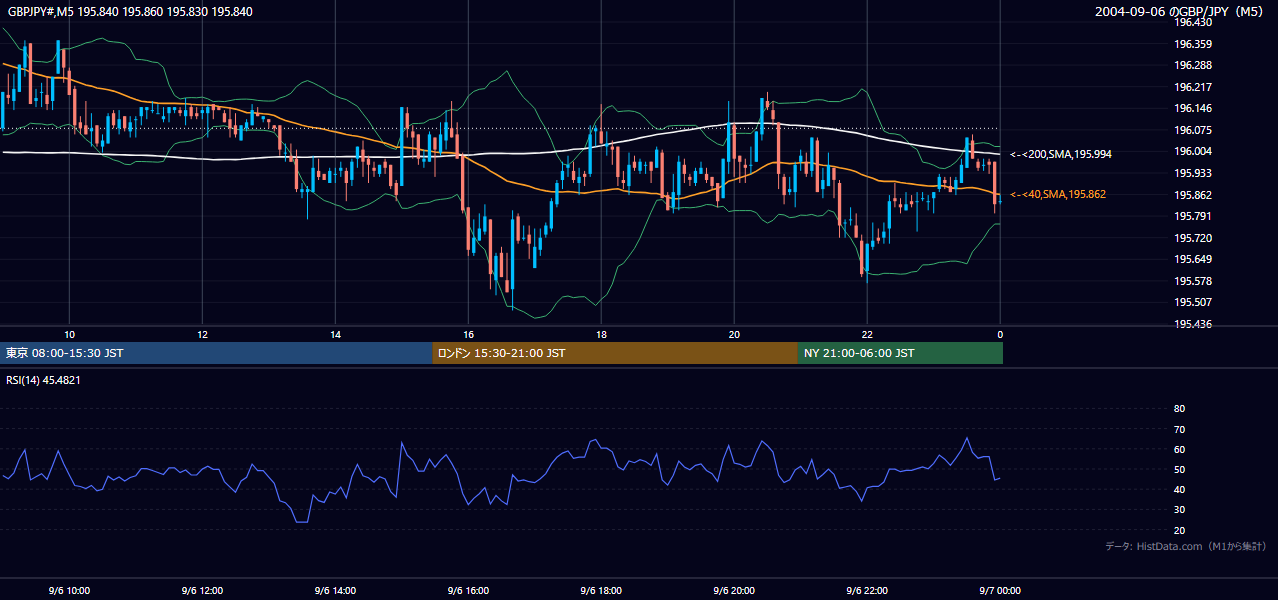
Task: Click the 195.507 price axis label
Action: [x=1192, y=303]
